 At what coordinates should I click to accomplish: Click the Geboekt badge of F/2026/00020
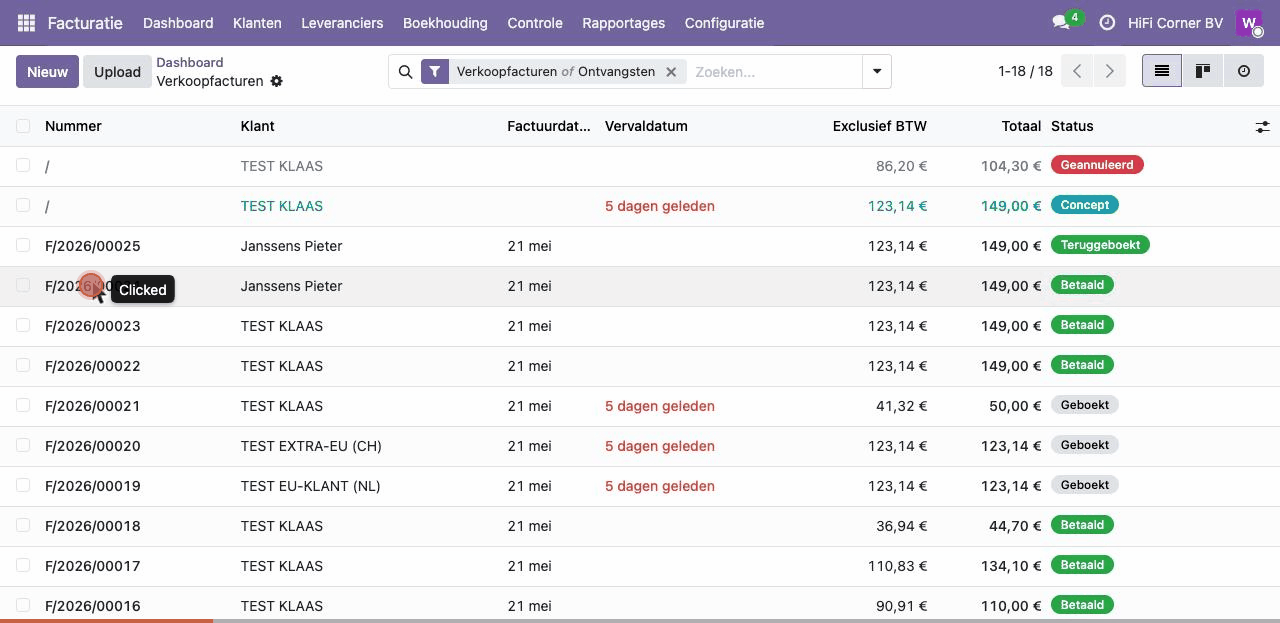(1085, 445)
